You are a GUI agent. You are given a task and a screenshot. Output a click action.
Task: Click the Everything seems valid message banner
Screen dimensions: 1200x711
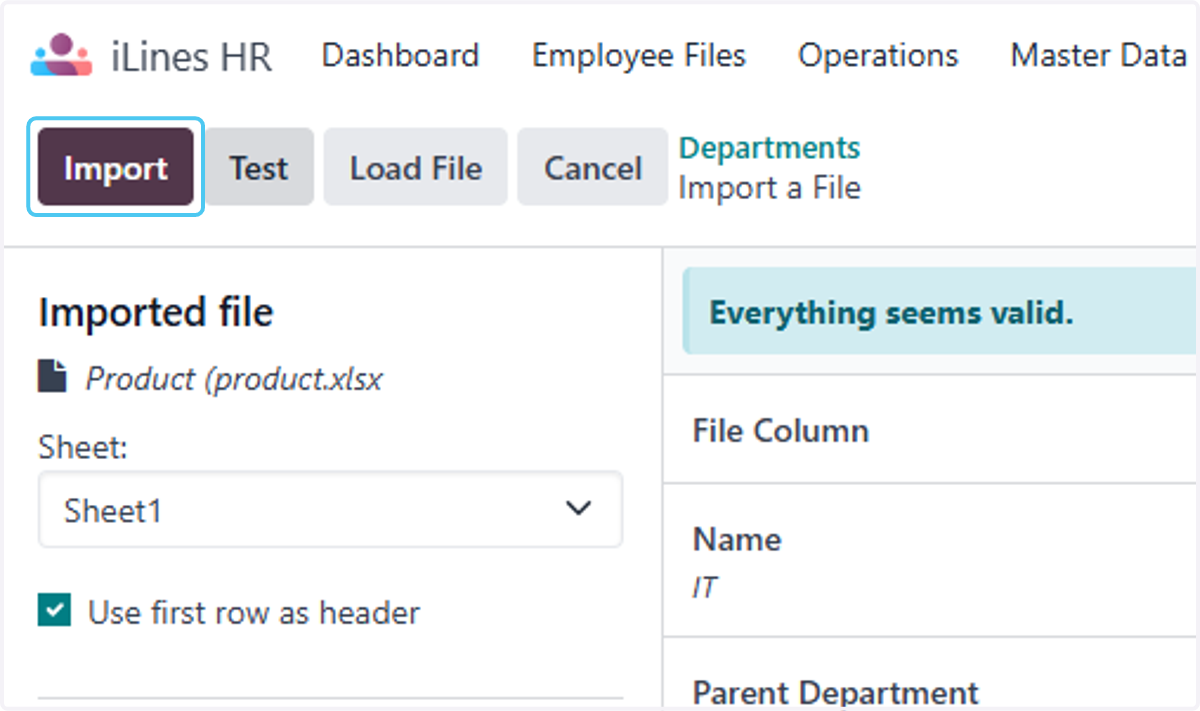tap(940, 312)
